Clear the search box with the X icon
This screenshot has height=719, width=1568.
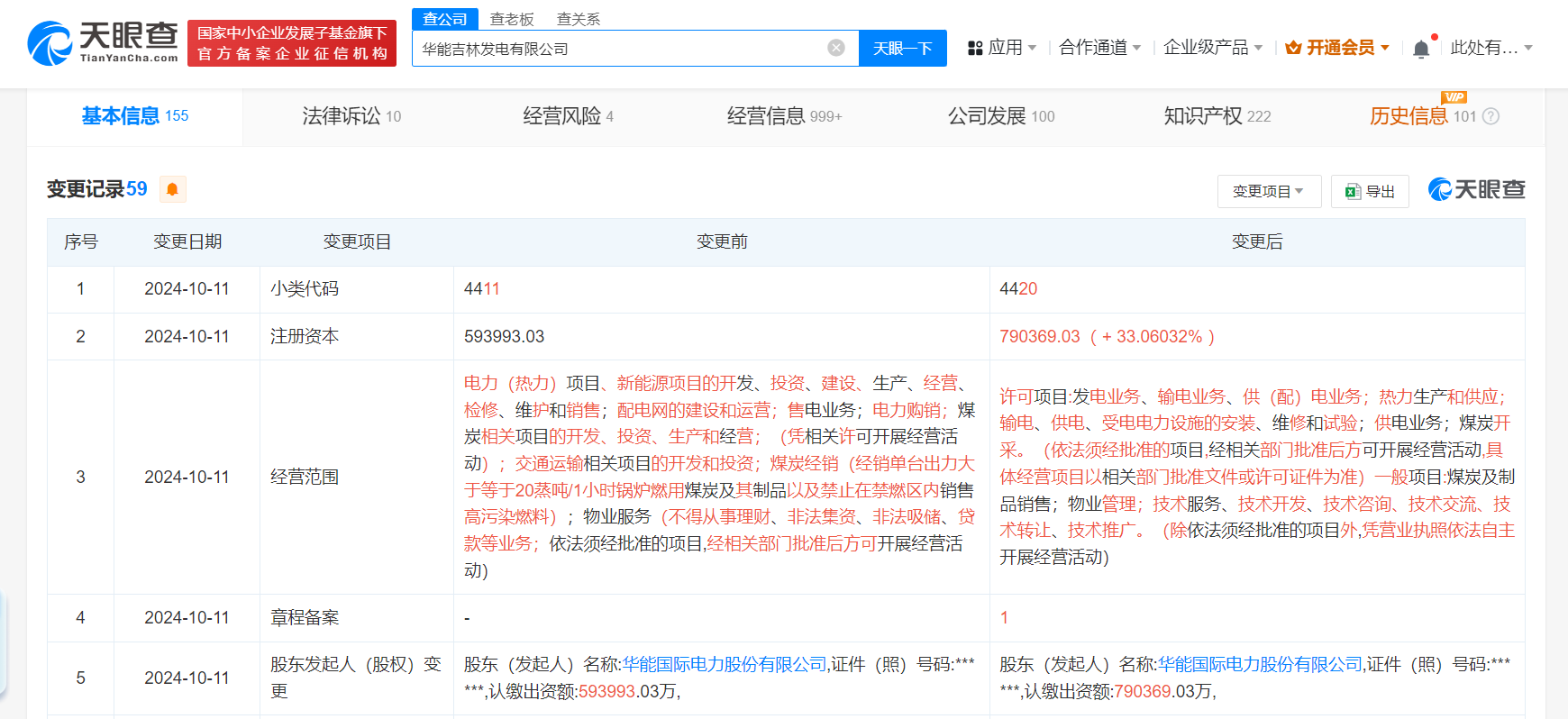[x=836, y=48]
